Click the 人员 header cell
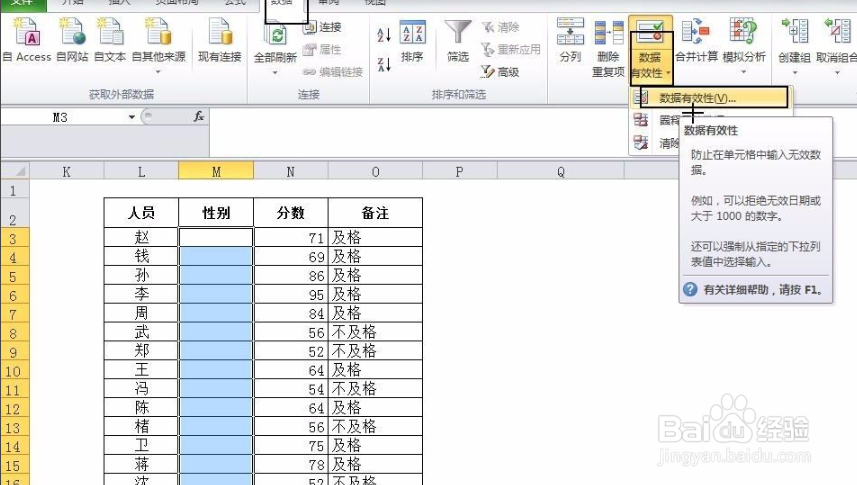857x485 pixels. [x=141, y=213]
